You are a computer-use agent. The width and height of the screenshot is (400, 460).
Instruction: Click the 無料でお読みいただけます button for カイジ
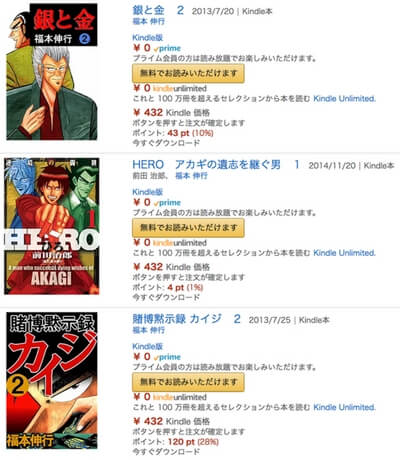(188, 382)
